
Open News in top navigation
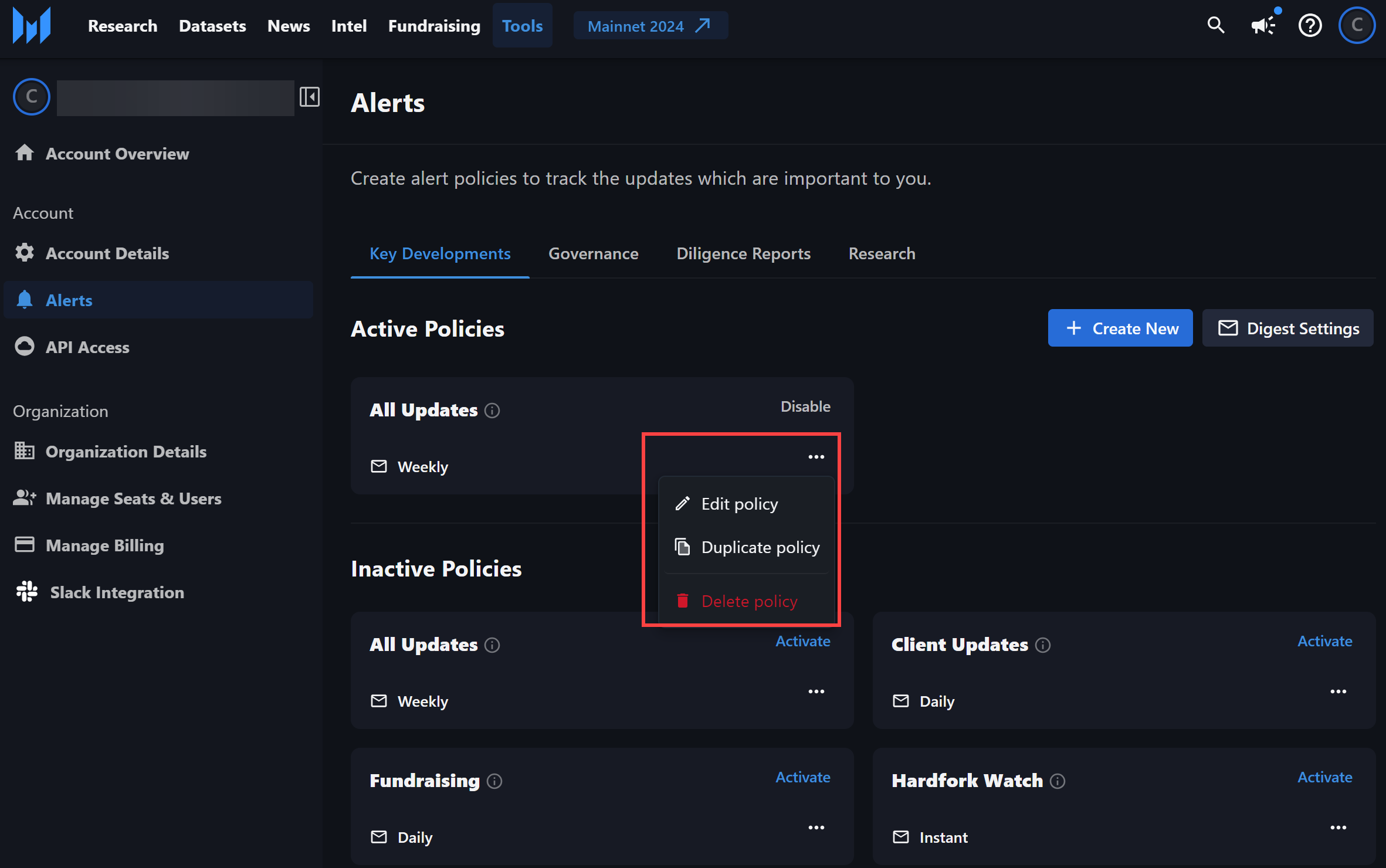click(x=289, y=26)
